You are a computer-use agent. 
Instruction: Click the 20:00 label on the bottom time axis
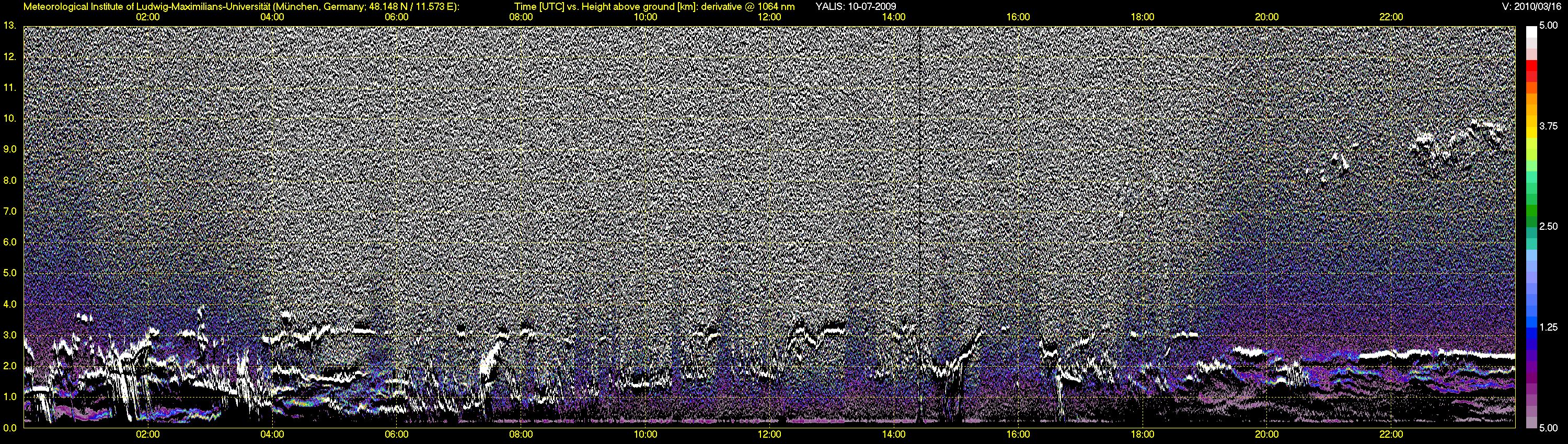coord(1267,434)
